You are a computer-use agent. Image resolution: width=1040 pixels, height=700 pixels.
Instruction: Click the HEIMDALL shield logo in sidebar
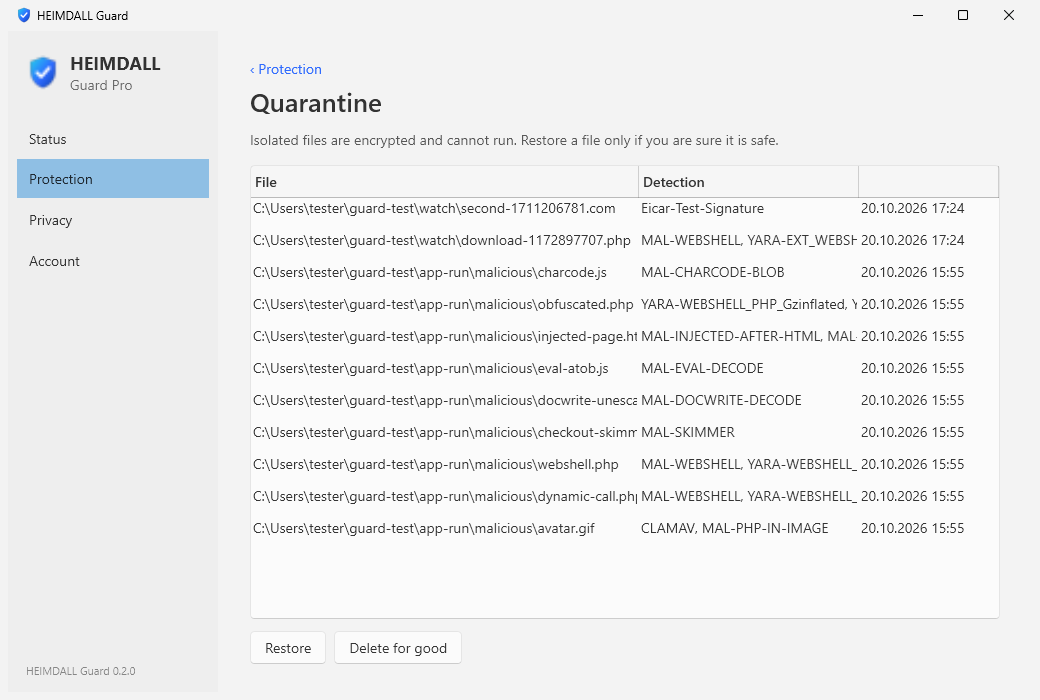[x=43, y=72]
